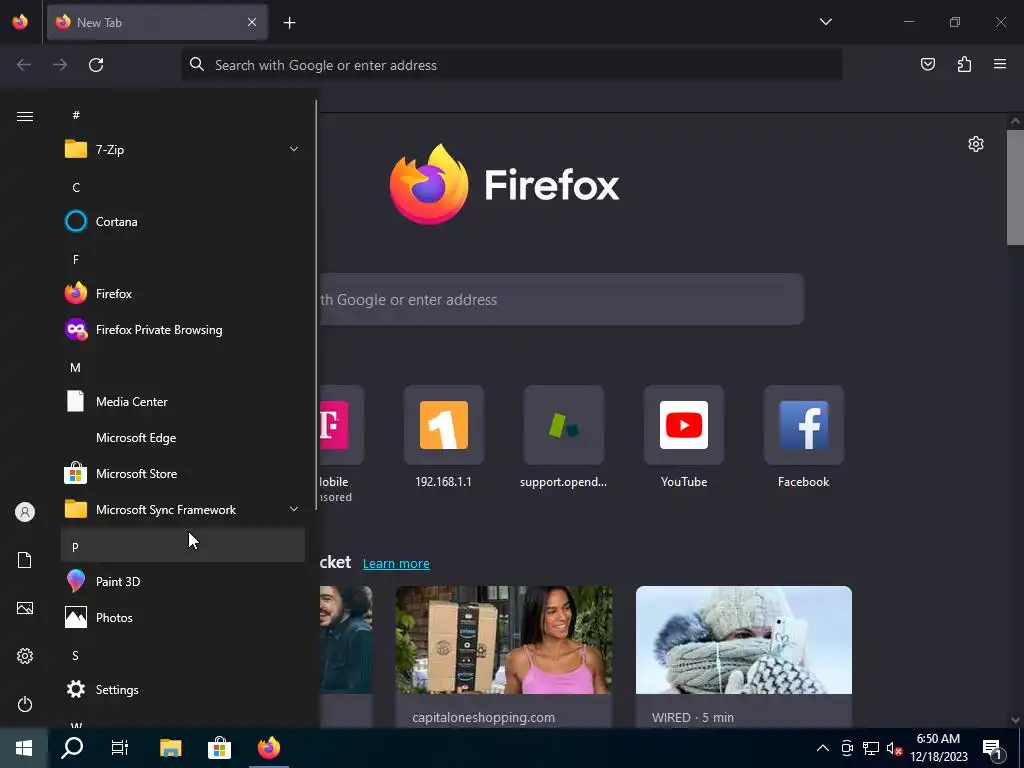This screenshot has height=768, width=1024.
Task: Open Settings from Start app list
Action: [x=183, y=689]
